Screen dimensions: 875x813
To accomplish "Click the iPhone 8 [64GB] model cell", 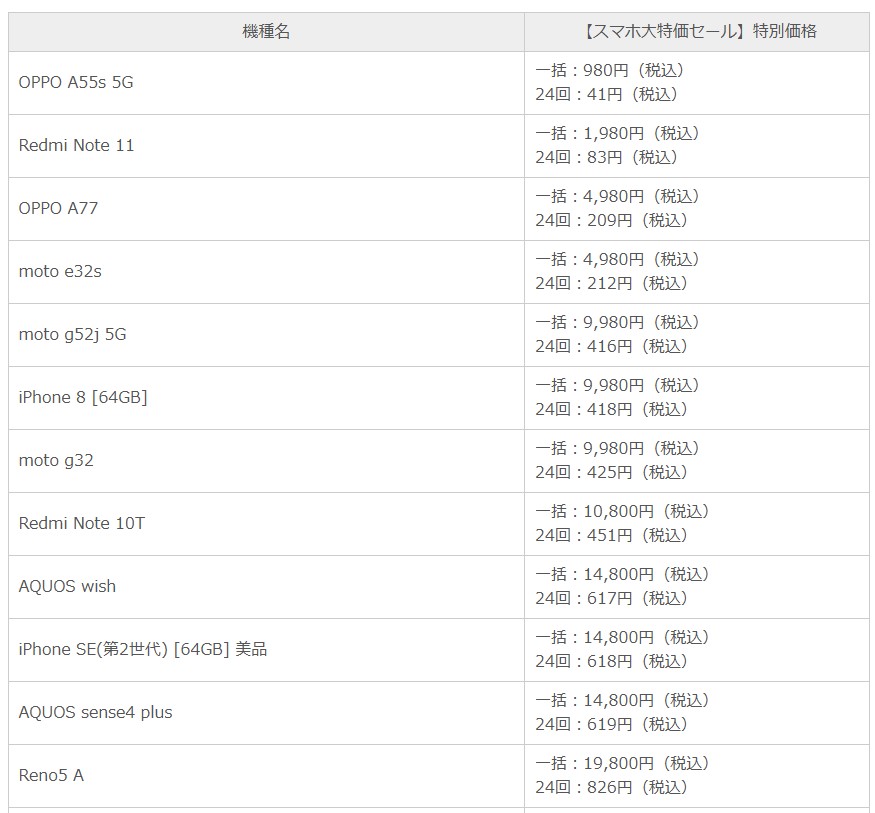I will click(83, 397).
